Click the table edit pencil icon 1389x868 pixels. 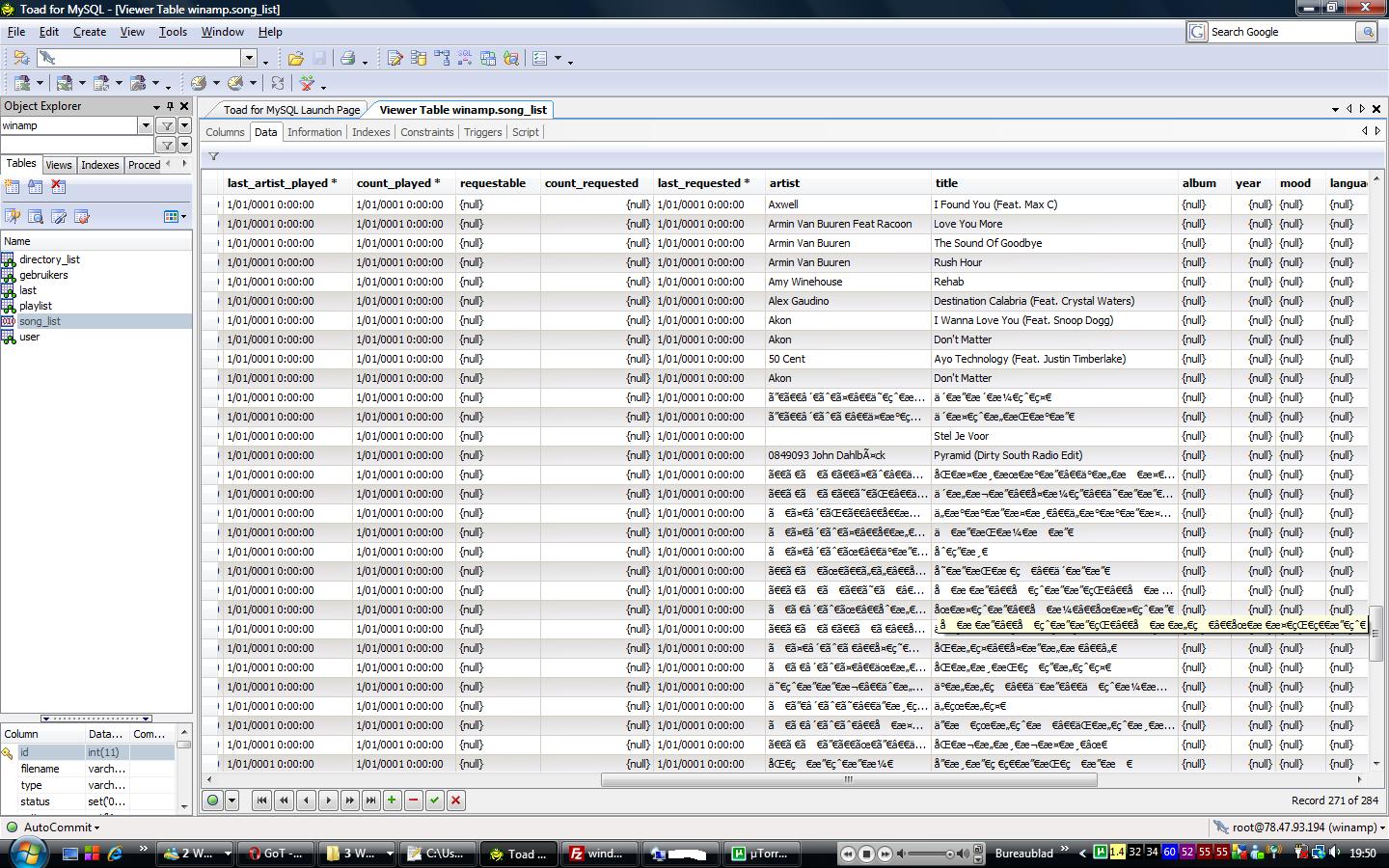click(x=59, y=216)
